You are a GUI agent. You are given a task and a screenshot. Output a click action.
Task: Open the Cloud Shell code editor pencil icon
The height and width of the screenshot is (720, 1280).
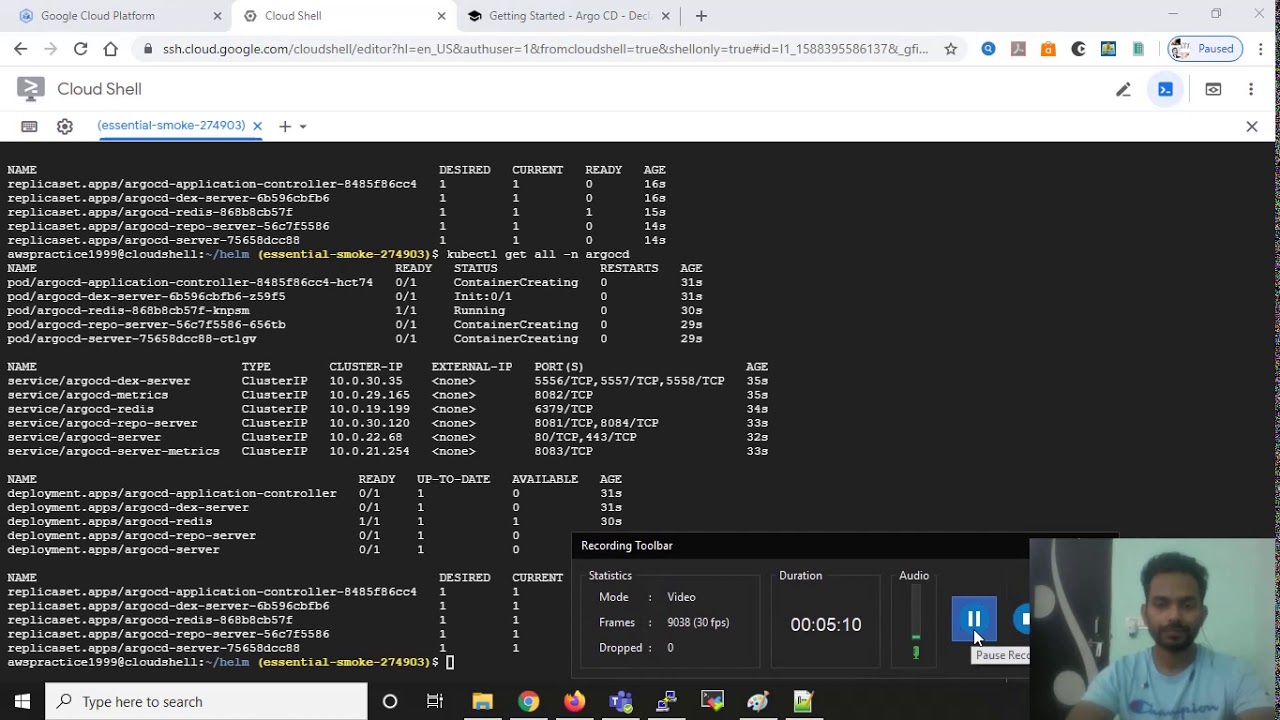click(1123, 89)
